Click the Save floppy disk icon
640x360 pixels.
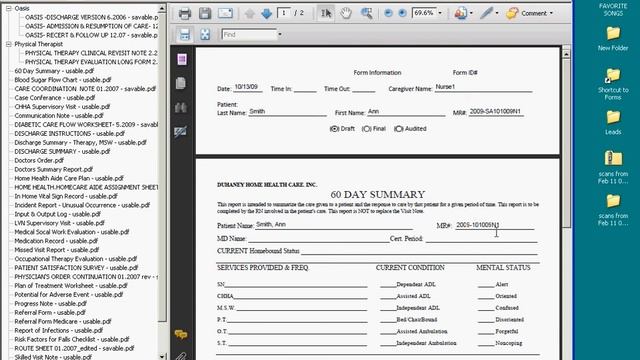(x=205, y=13)
